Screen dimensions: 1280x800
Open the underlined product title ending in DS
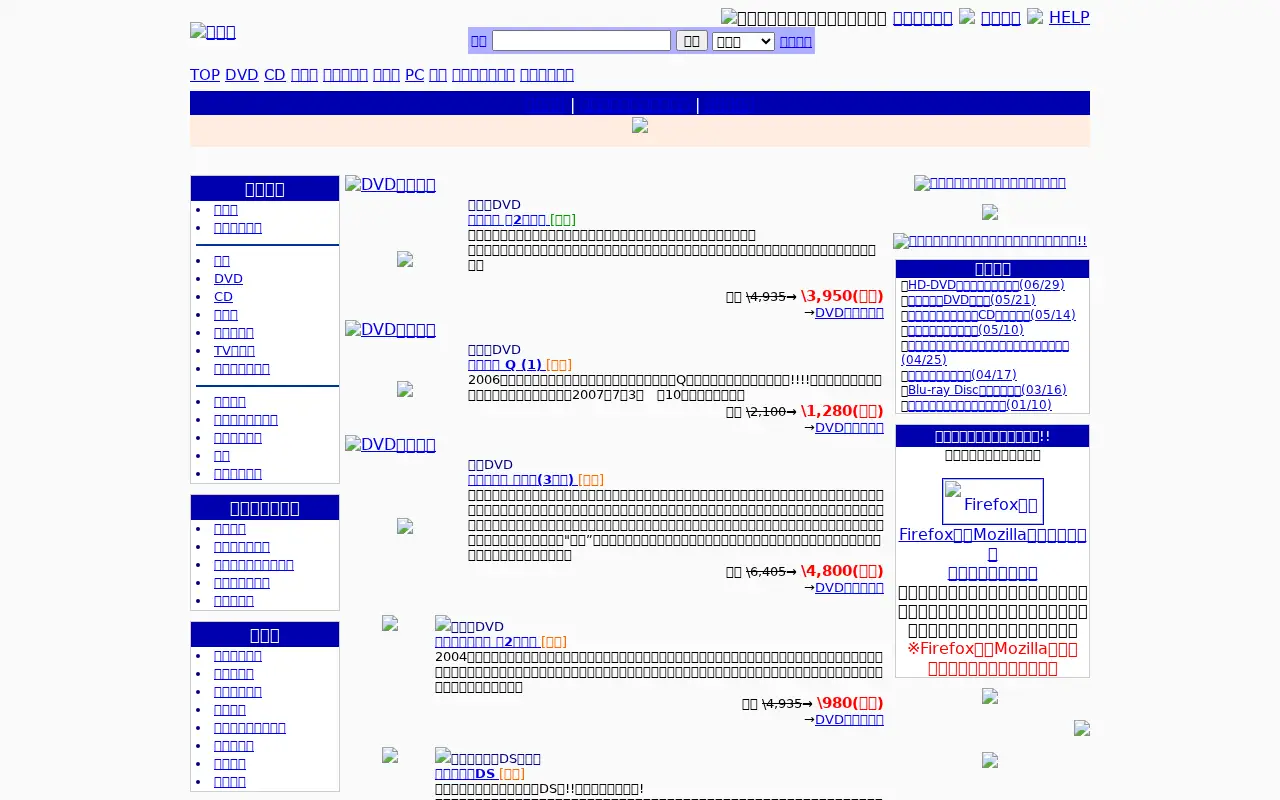[x=465, y=774]
